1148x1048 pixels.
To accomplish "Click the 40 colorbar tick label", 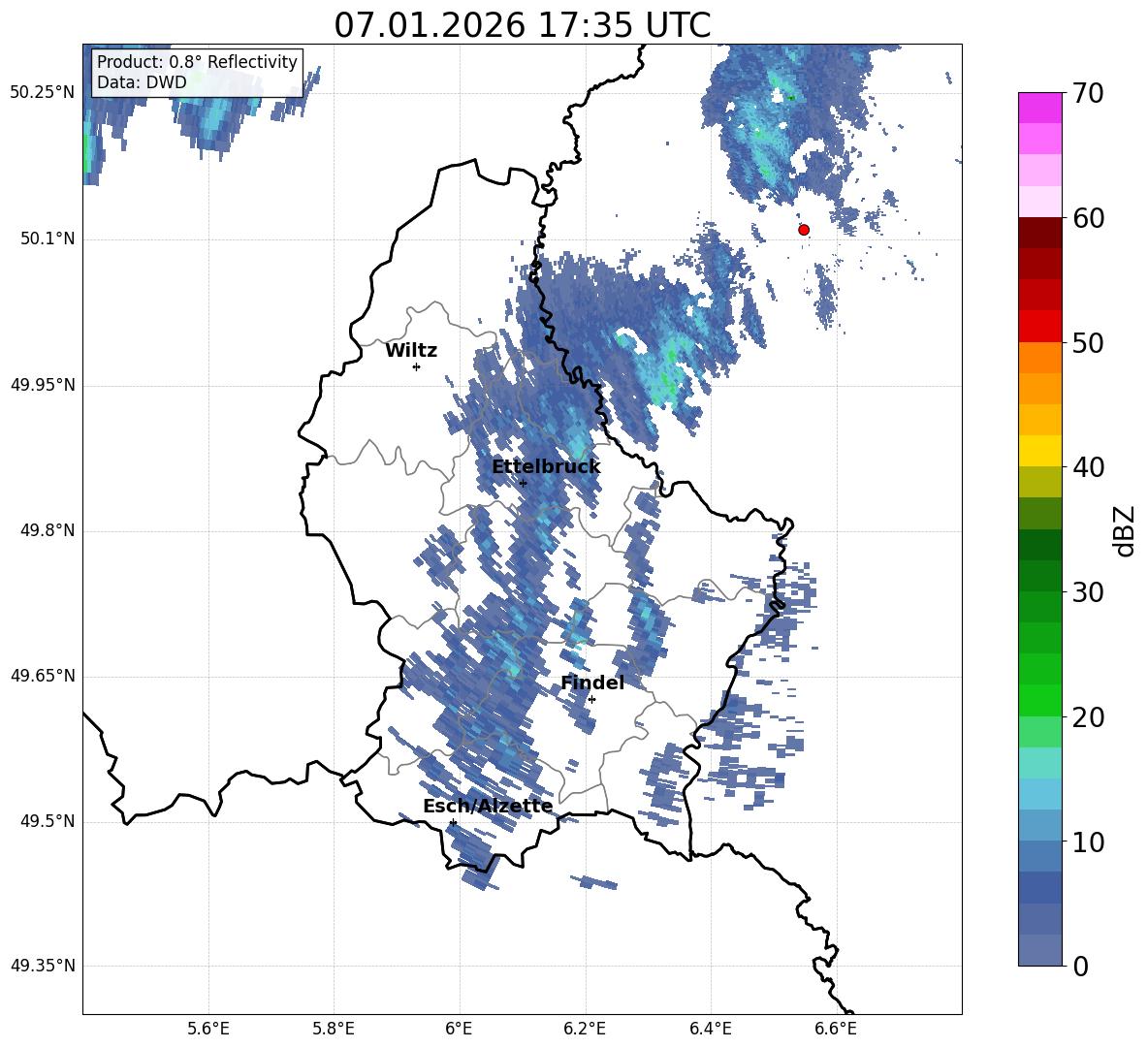I will [x=1089, y=467].
